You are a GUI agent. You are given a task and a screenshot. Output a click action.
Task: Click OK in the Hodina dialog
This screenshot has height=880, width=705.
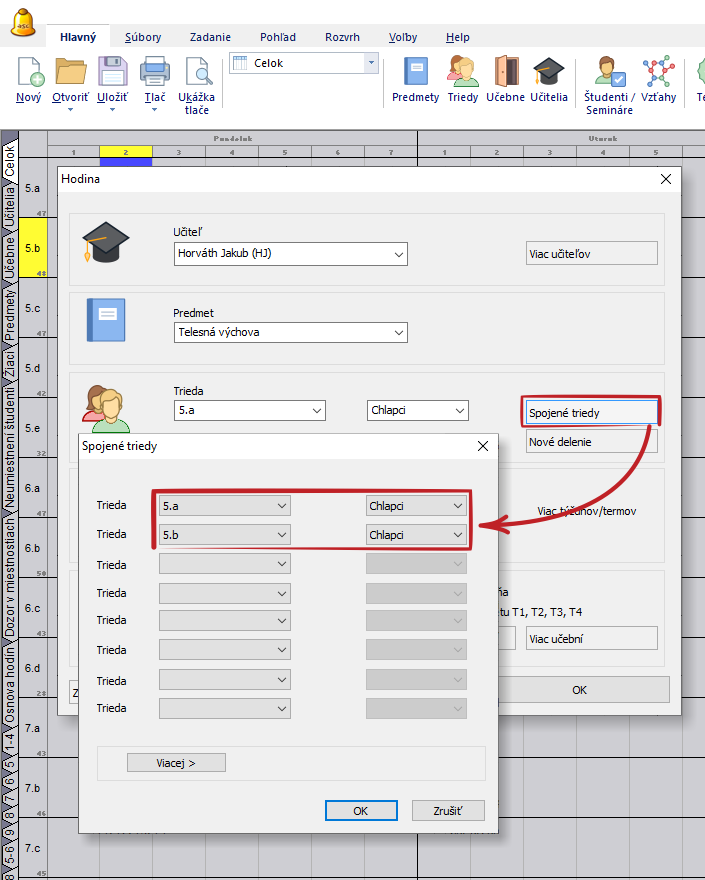pos(579,690)
